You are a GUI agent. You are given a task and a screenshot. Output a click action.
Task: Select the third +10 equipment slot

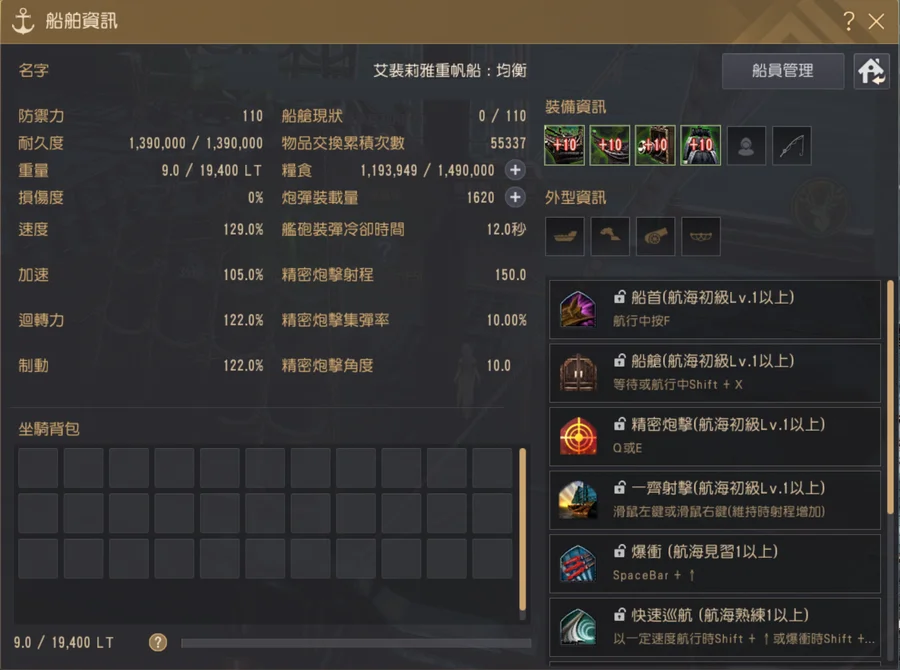(x=655, y=145)
